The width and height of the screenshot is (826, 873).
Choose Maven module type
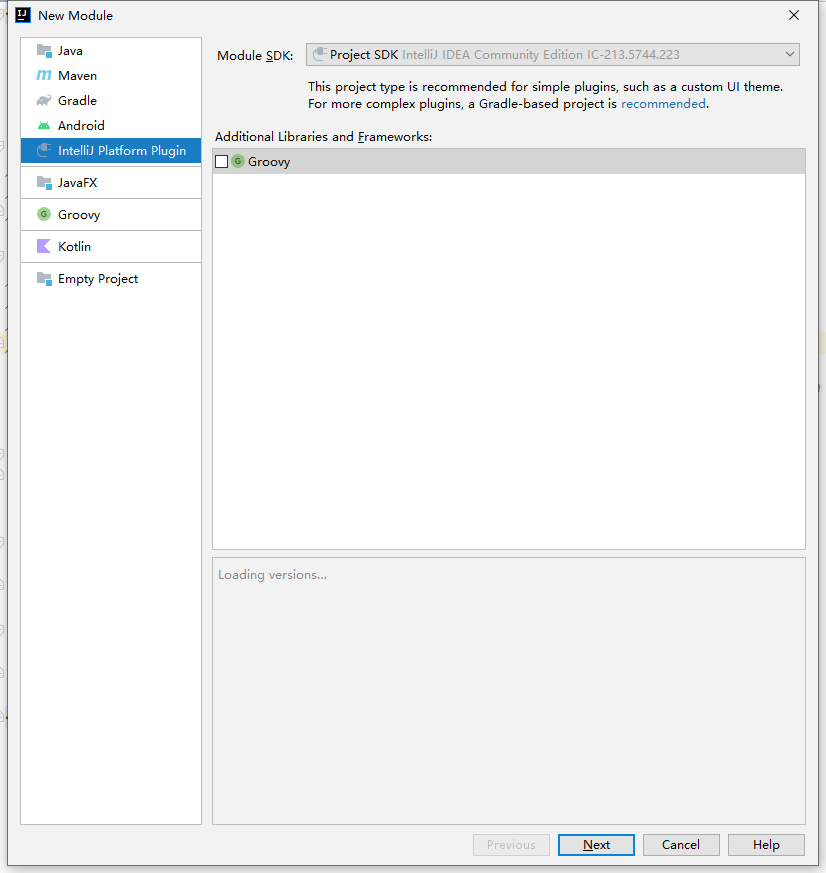click(x=111, y=75)
